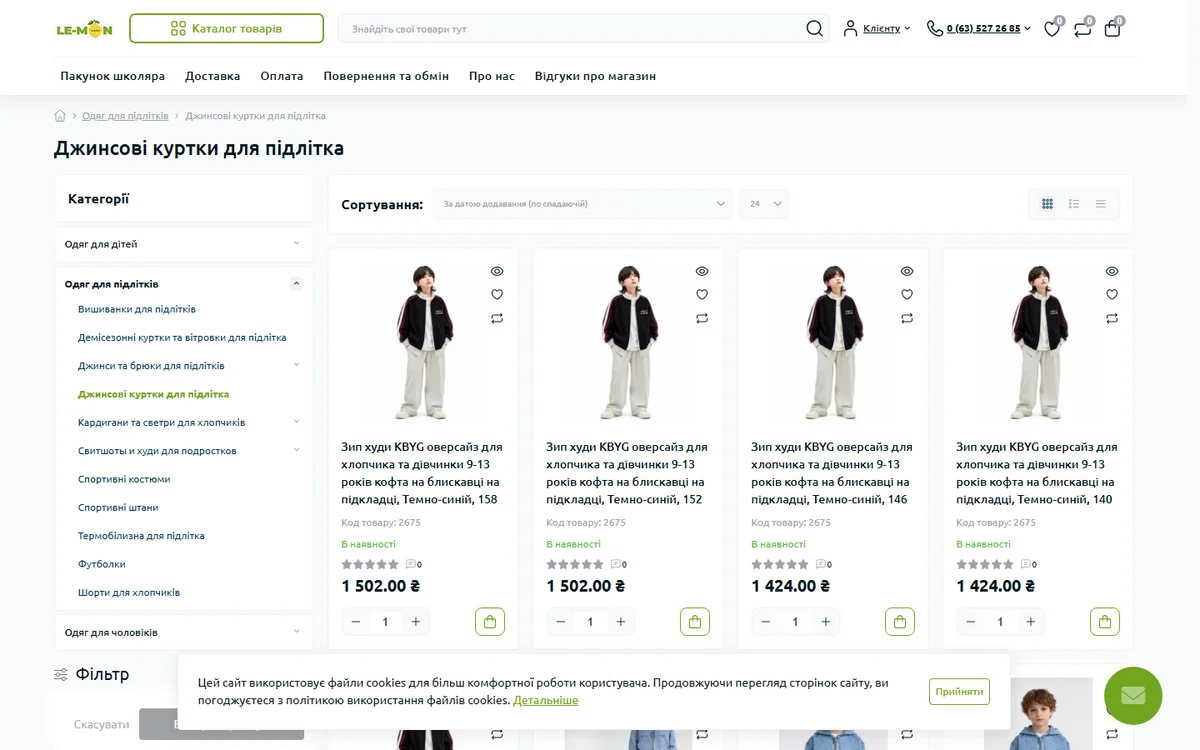Switch to list view layout
Image resolution: width=1200 pixels, height=750 pixels.
coord(1074,204)
